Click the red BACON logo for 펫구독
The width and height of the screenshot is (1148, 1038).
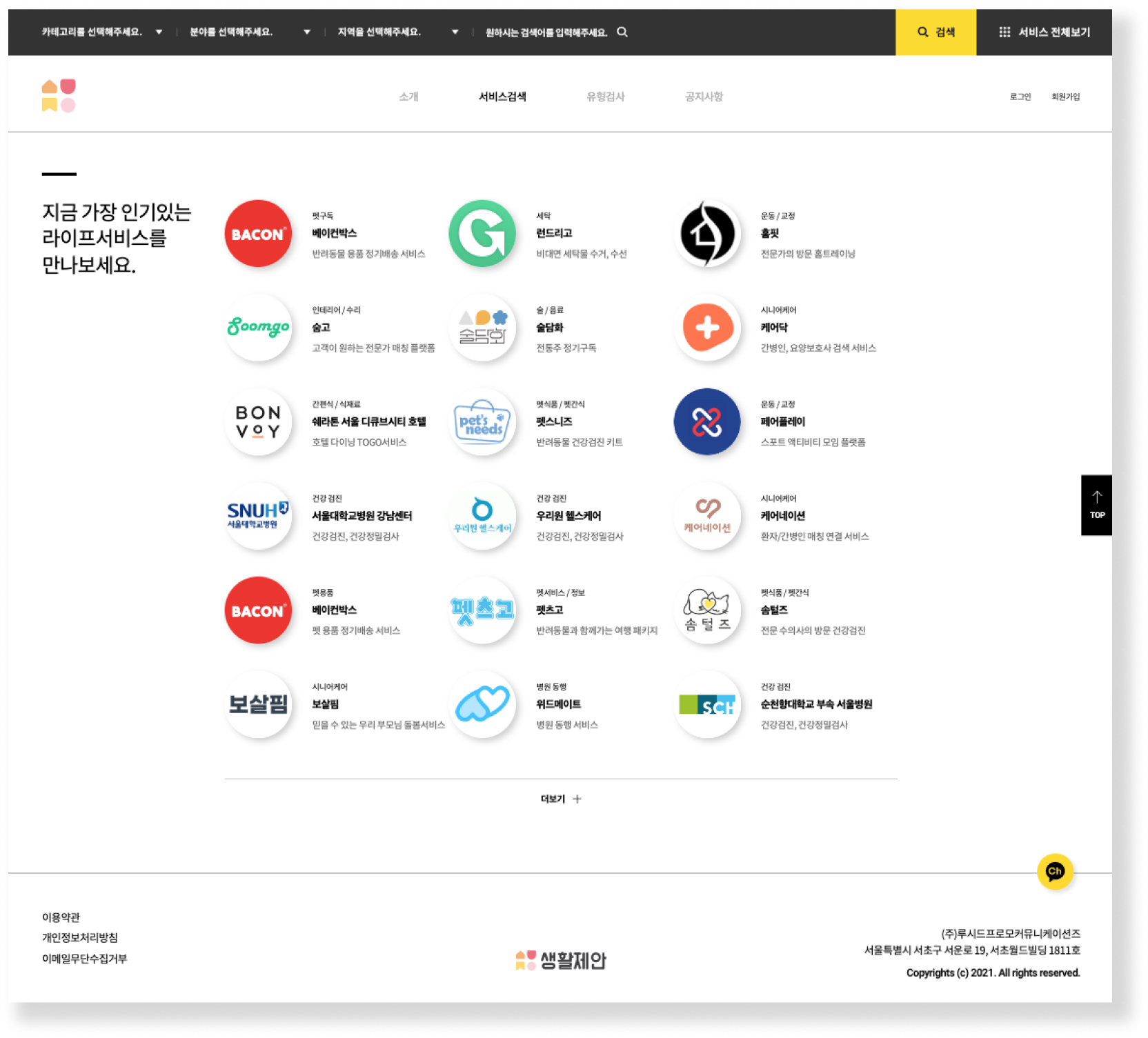click(258, 233)
